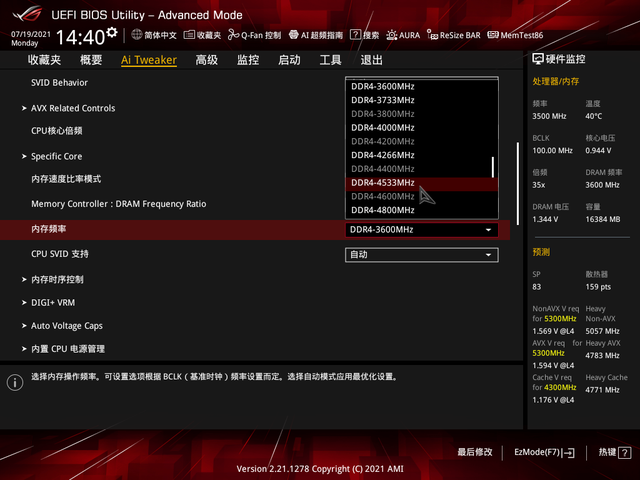
Task: Click the frequency list scrollbar thumb
Action: coord(493,167)
